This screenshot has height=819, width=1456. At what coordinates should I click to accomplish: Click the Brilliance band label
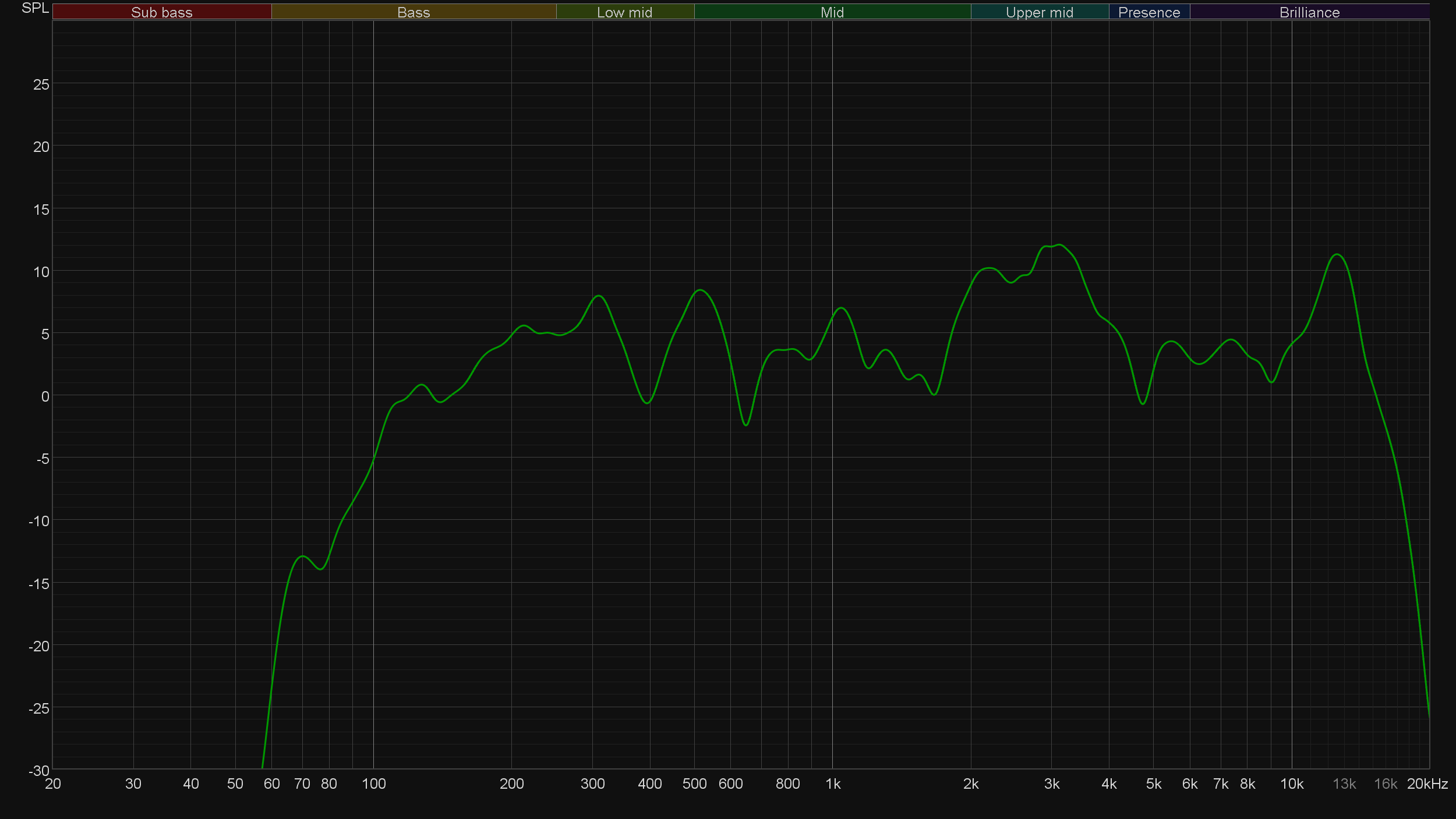coord(1309,12)
